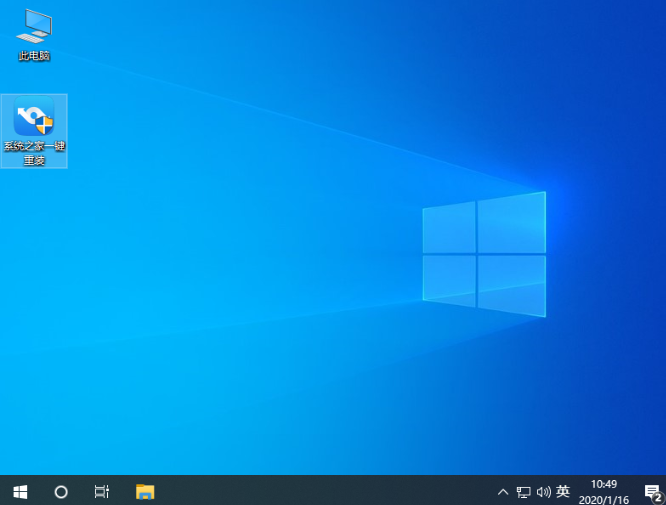Open Cortana search circle on taskbar
666x505 pixels.
pos(61,492)
